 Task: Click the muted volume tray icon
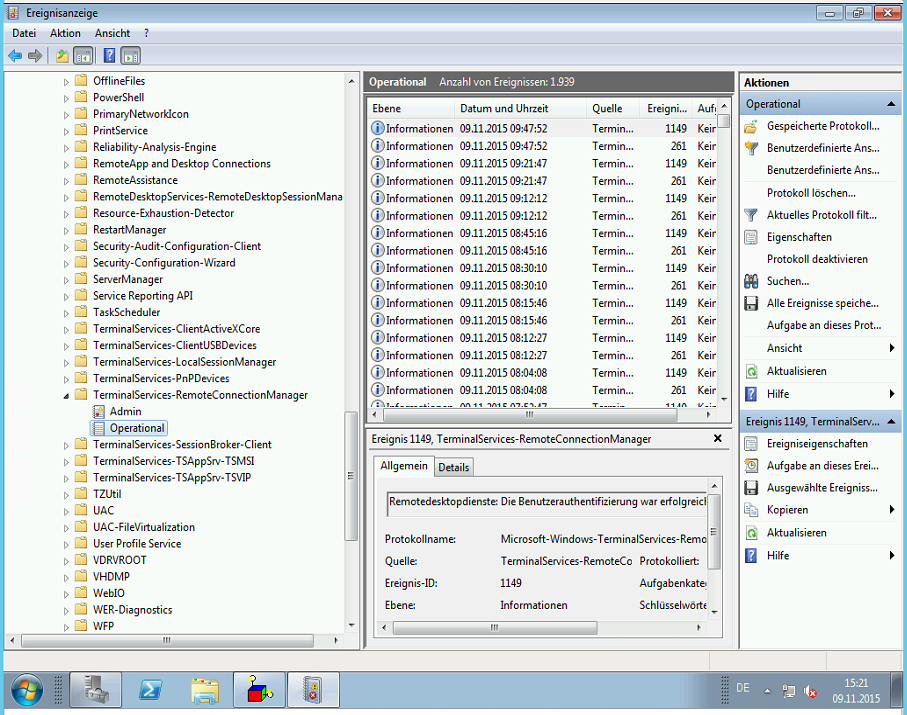click(810, 690)
